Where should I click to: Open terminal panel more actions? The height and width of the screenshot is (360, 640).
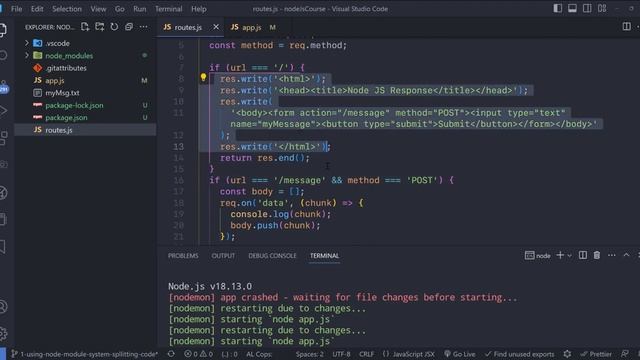point(611,255)
